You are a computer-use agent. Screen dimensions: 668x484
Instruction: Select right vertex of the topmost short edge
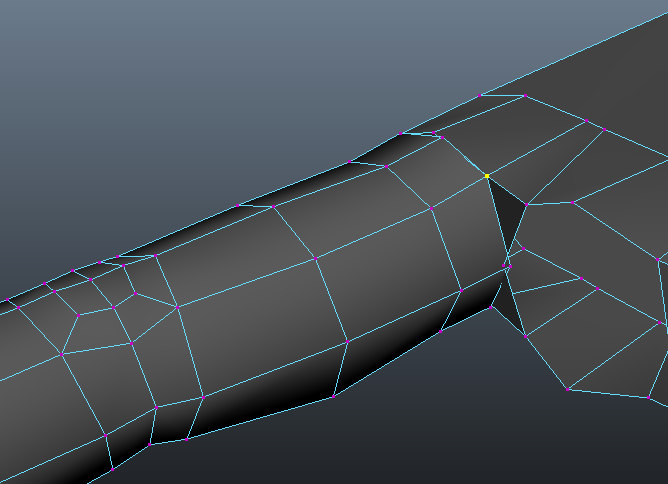524,96
